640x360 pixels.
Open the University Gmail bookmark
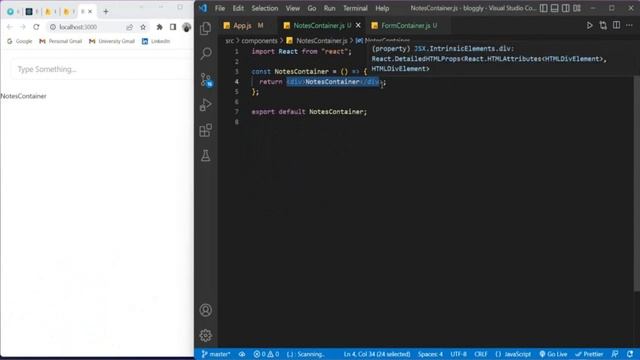112,41
